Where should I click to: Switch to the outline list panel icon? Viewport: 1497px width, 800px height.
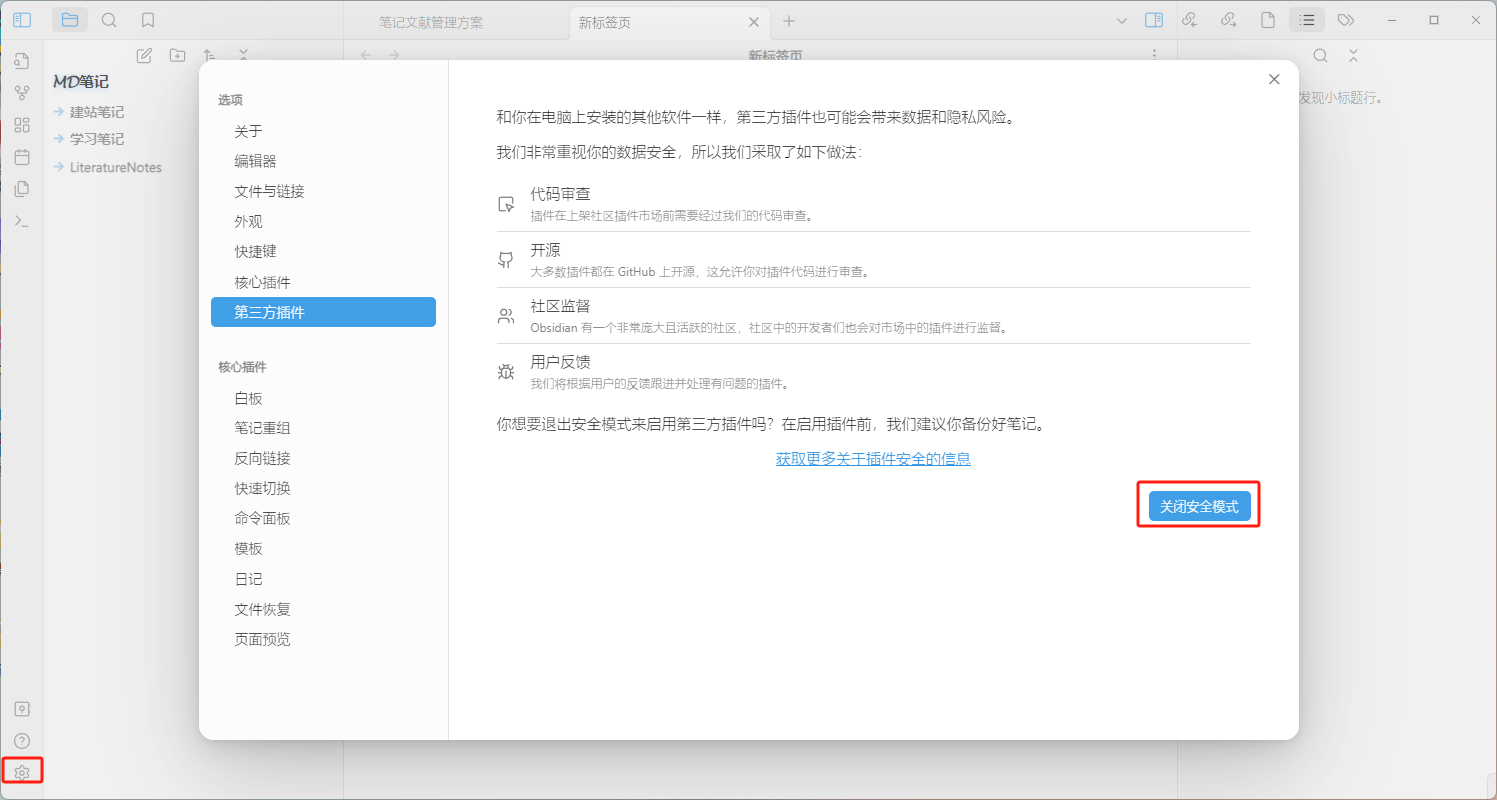tap(1307, 20)
